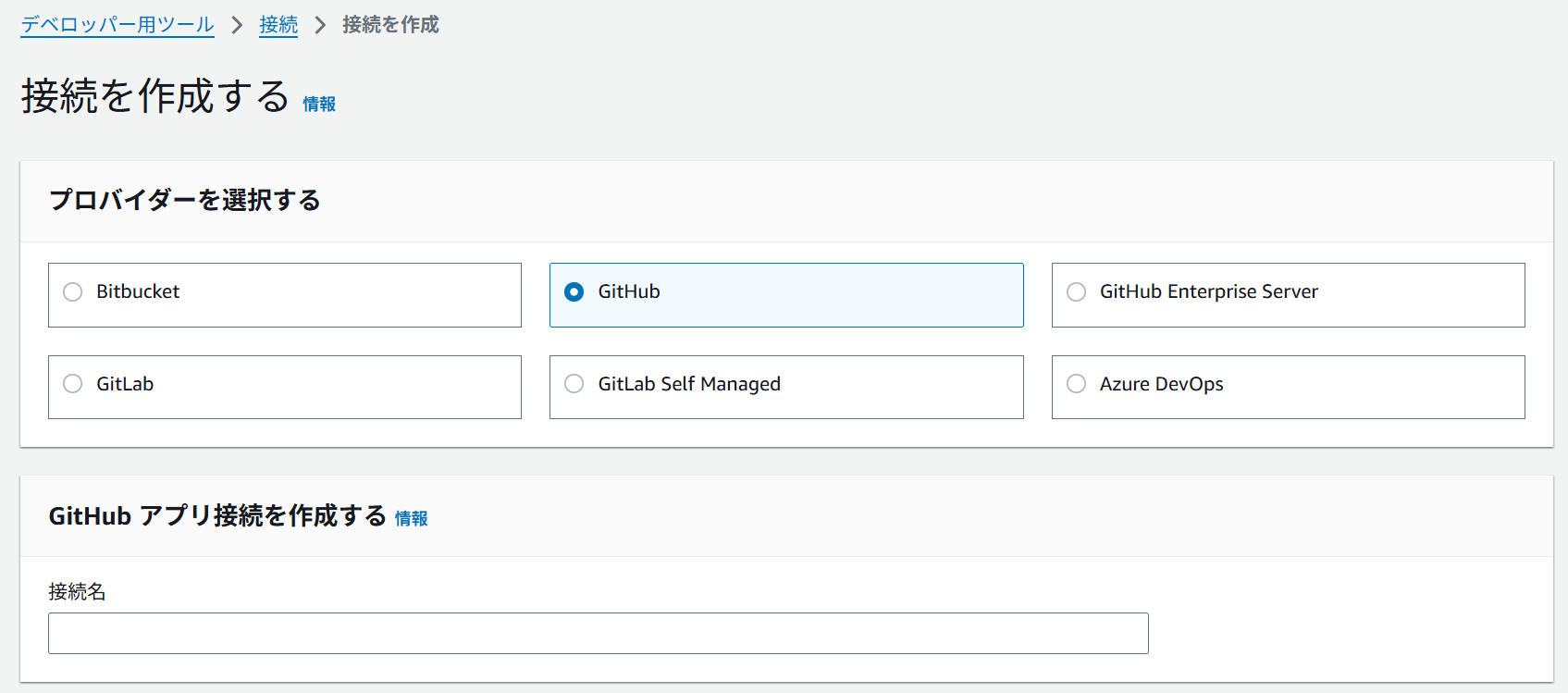The width and height of the screenshot is (1568, 693).
Task: Open the デベロッパー用ツール breadcrumb link
Action: (117, 25)
